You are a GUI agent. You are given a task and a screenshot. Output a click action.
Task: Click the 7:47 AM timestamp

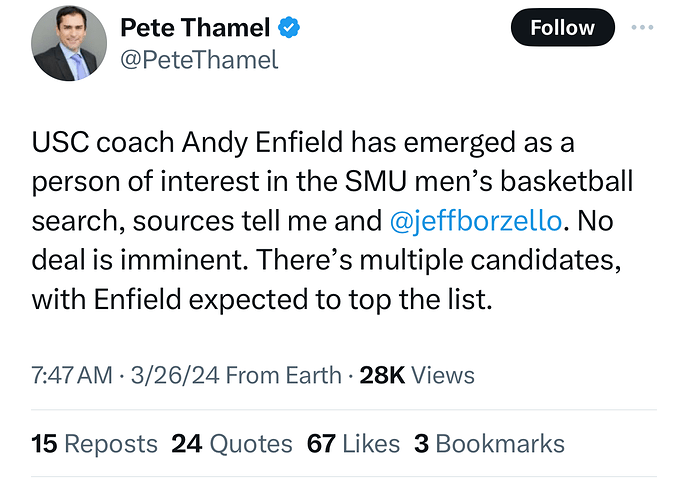click(72, 376)
